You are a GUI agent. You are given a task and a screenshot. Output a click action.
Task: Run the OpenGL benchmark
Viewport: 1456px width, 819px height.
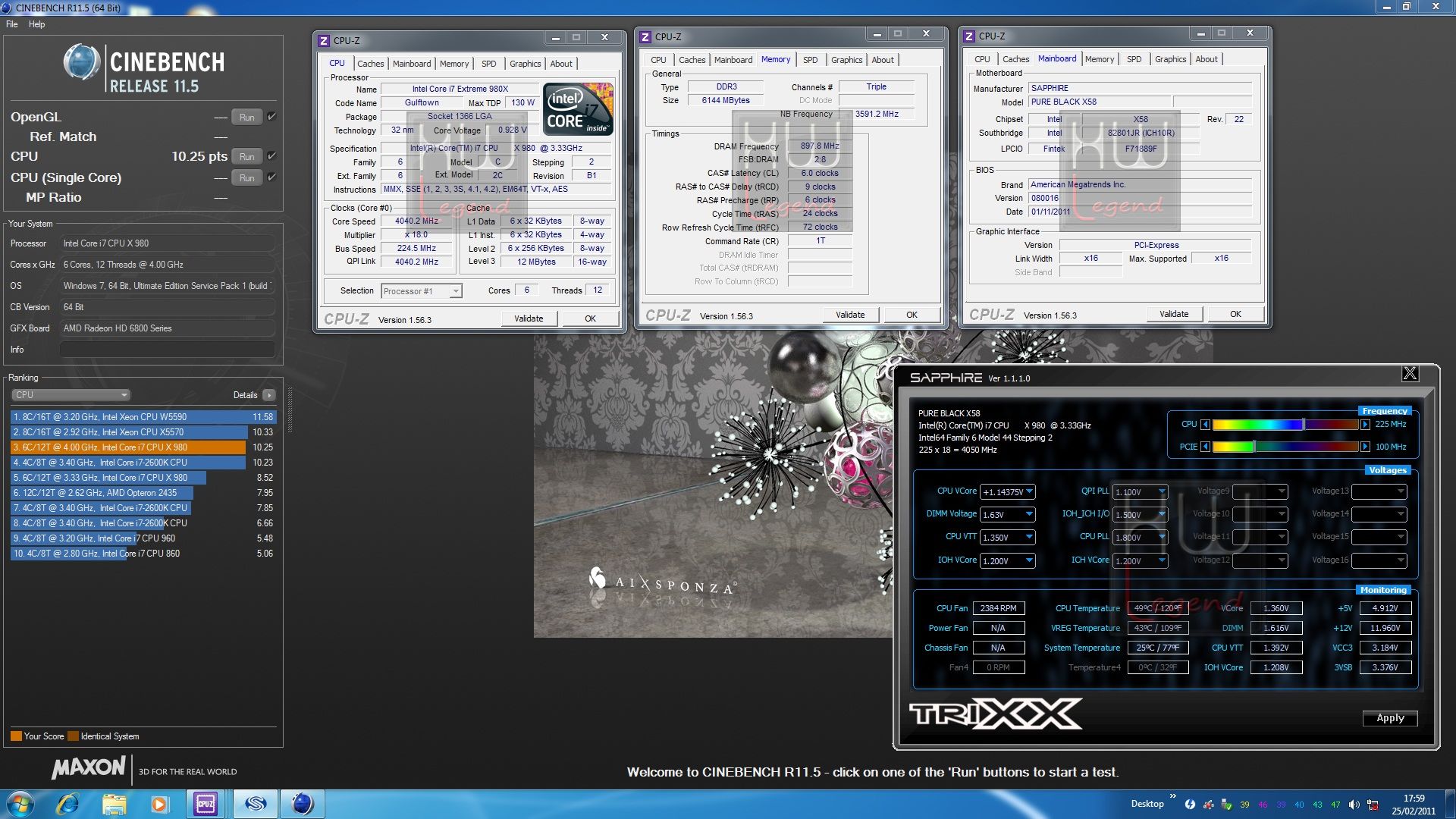(247, 118)
